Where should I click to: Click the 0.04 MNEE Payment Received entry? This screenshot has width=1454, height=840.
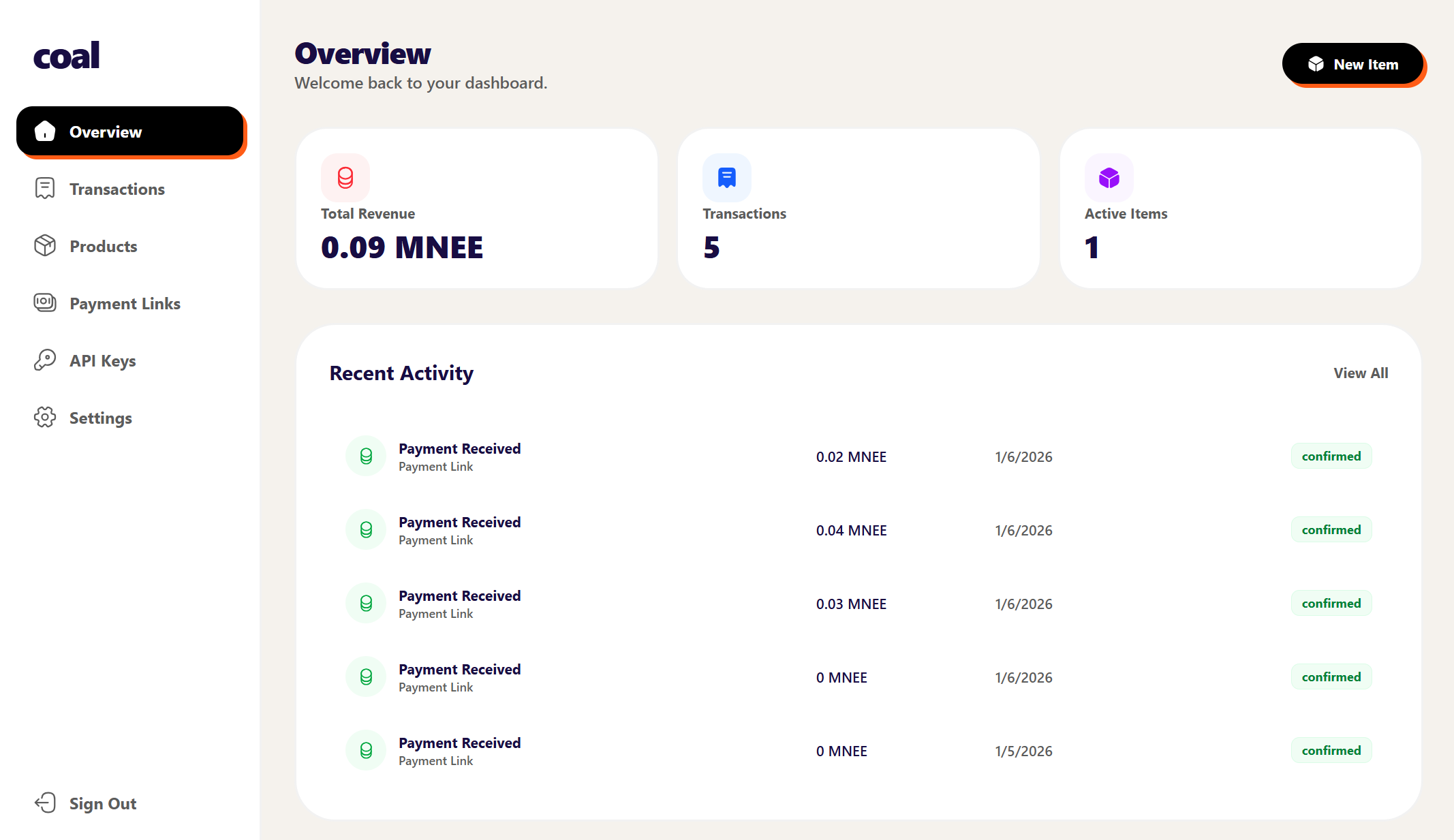coord(460,529)
